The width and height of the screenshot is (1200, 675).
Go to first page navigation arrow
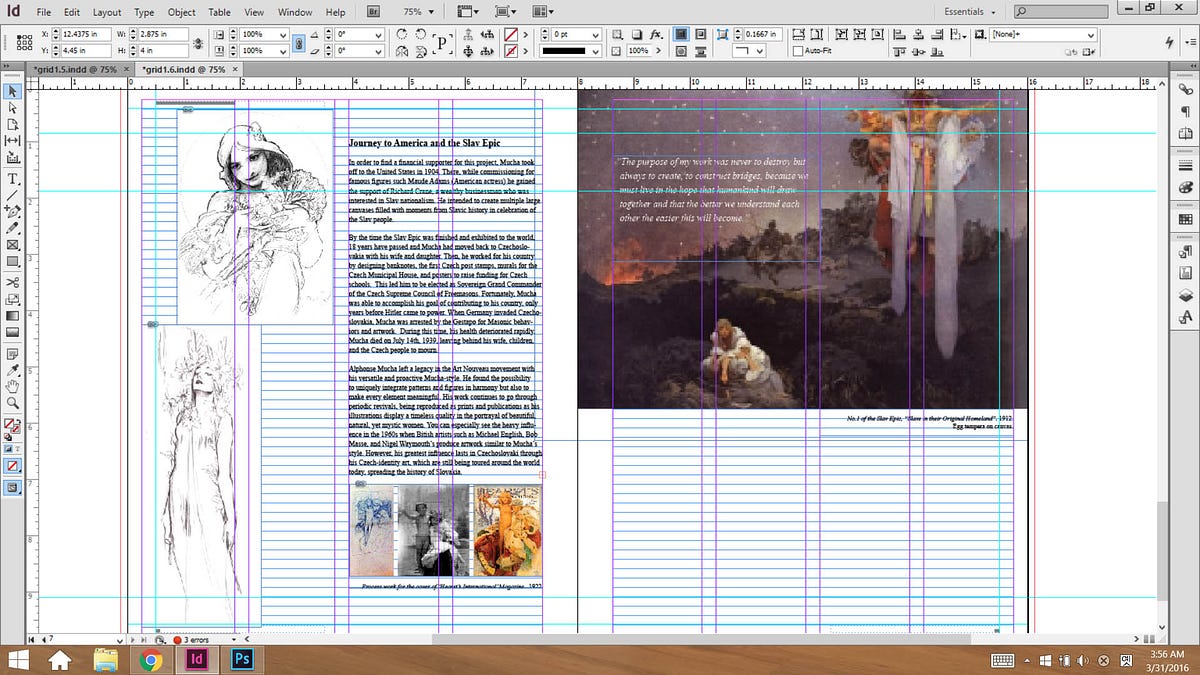coord(33,638)
